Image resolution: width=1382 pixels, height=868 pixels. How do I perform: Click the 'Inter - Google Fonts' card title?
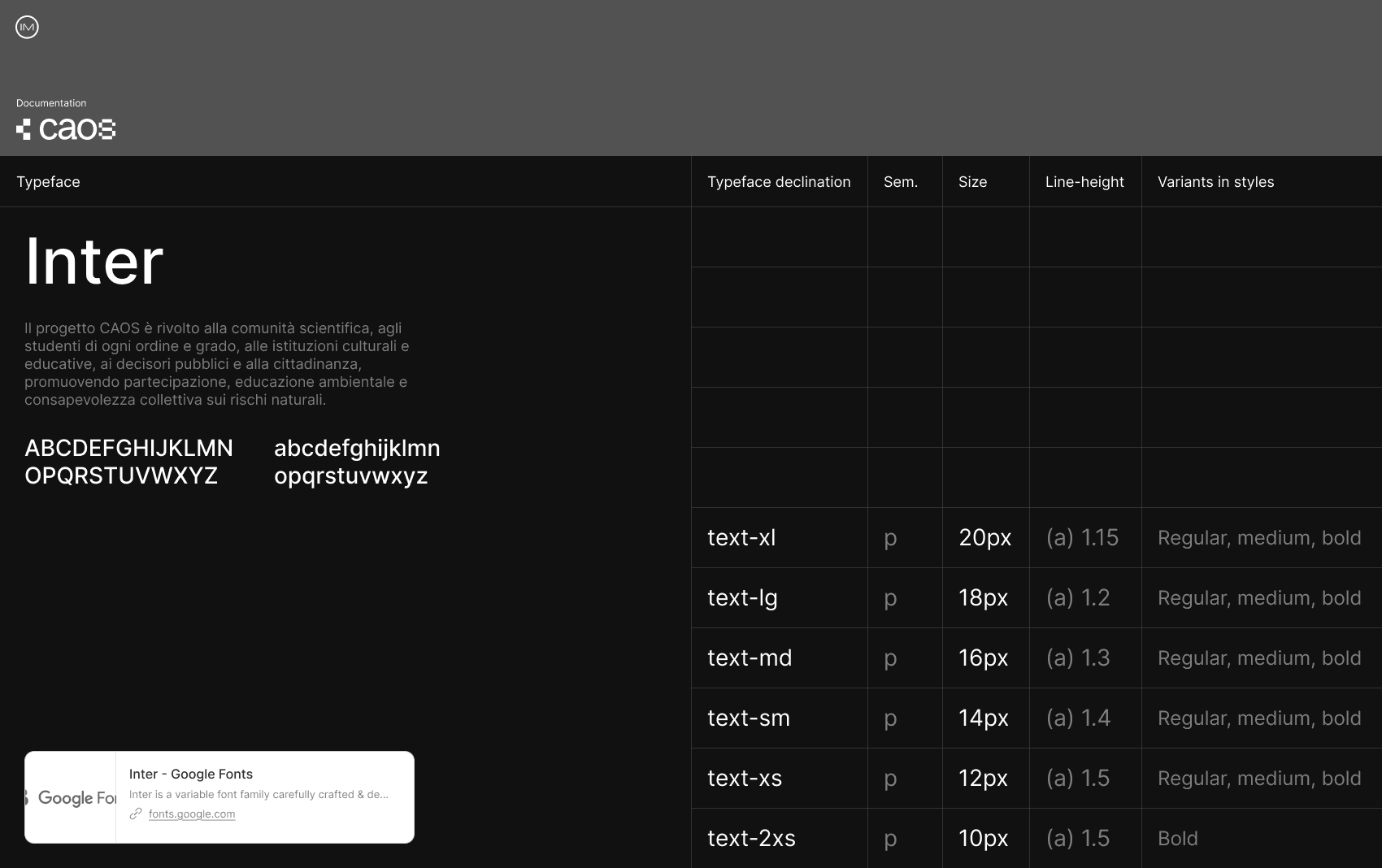191,774
